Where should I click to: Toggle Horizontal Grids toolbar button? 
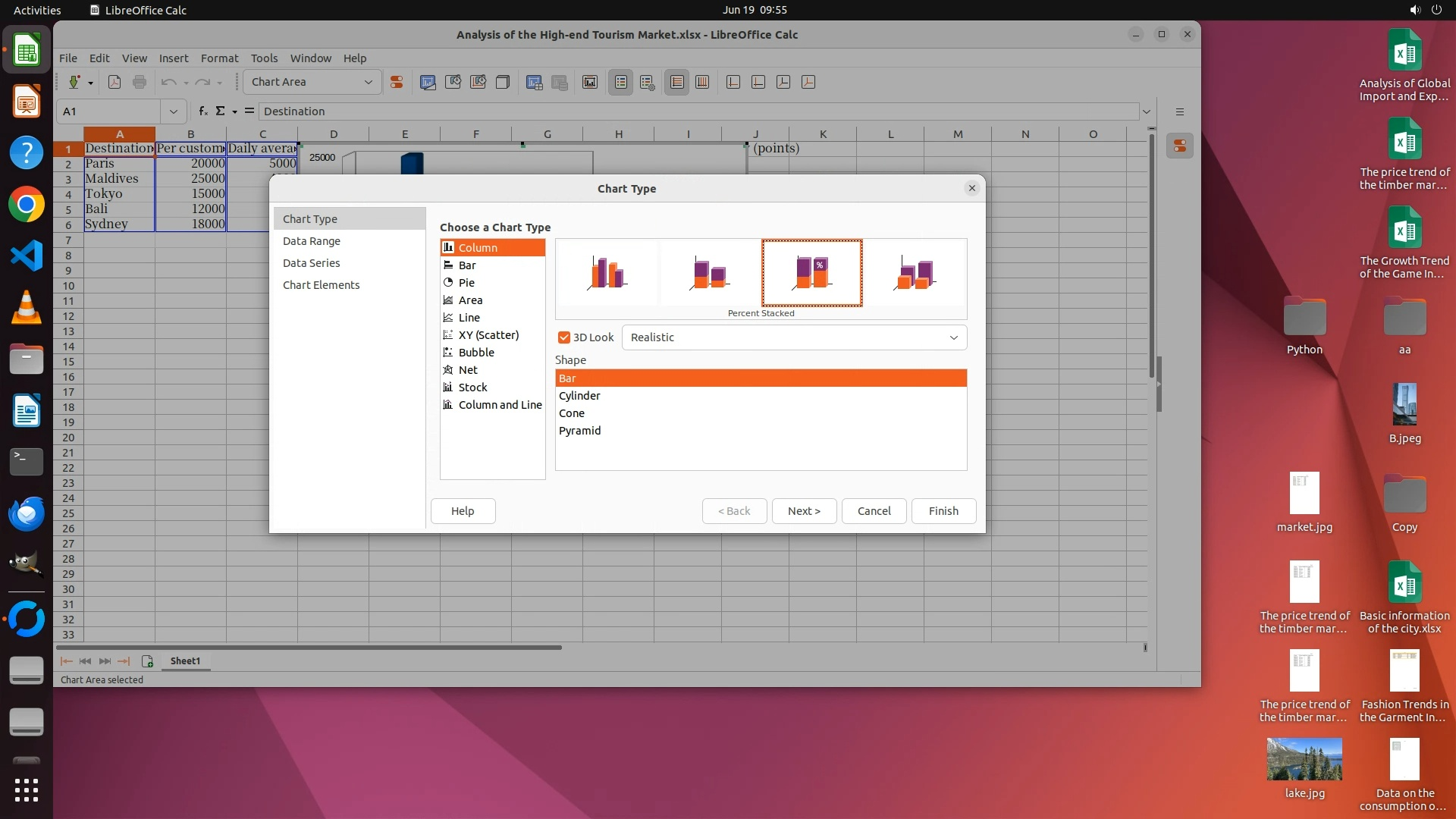676,83
